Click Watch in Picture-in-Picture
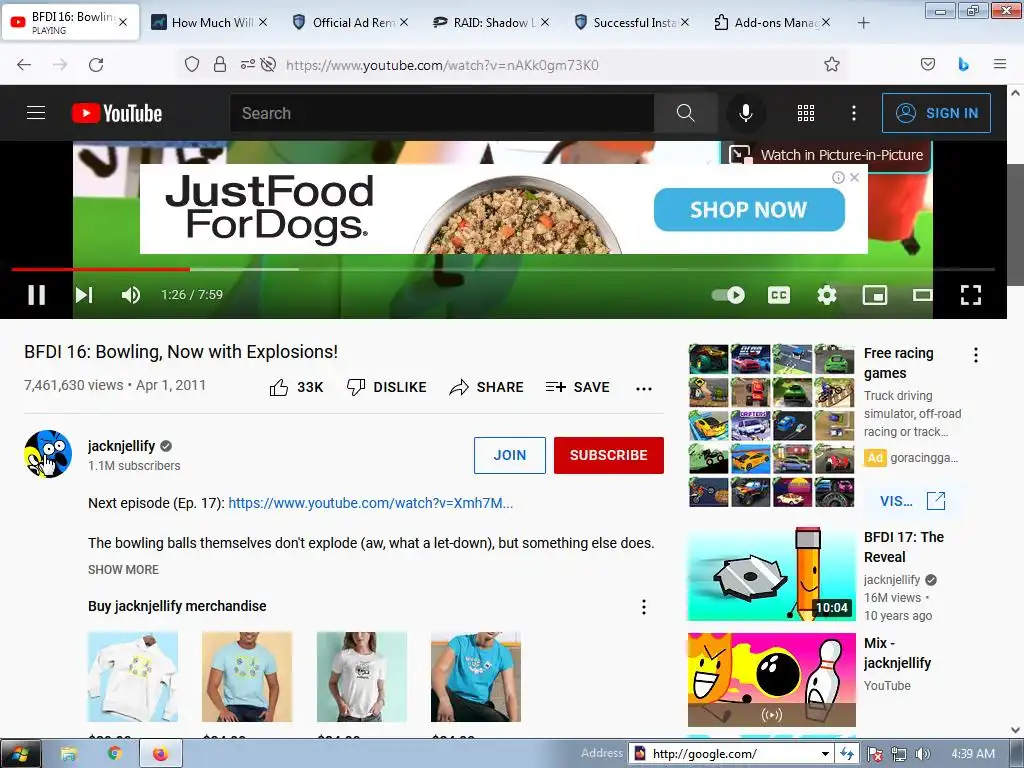 (827, 155)
